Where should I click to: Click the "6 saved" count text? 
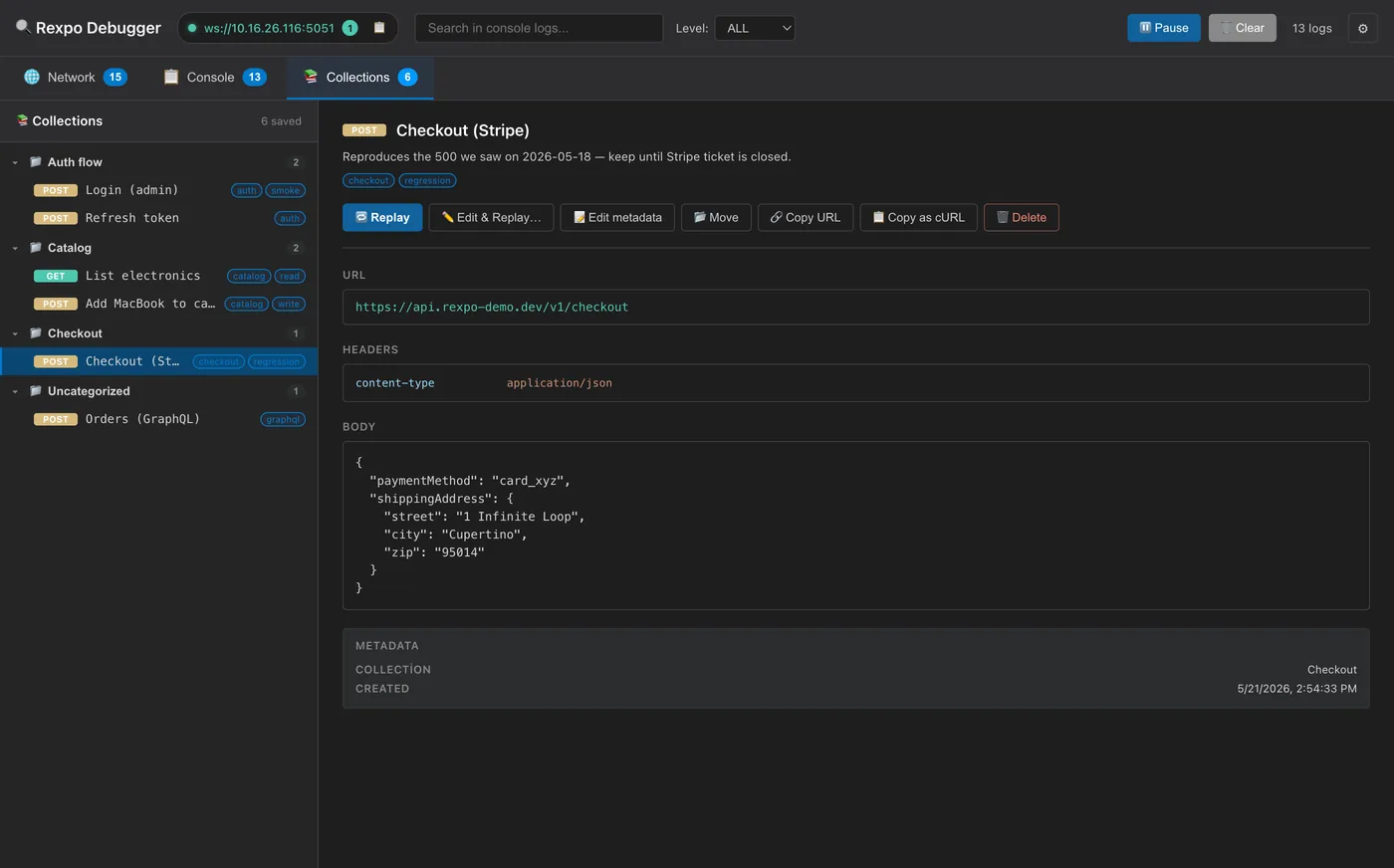tap(281, 121)
